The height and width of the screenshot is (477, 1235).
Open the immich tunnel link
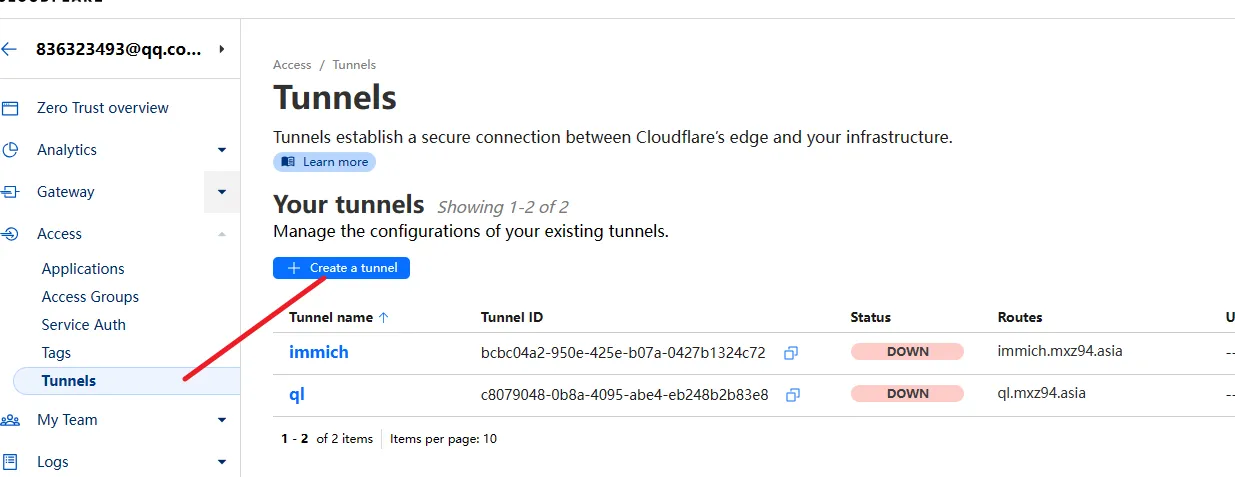[x=319, y=352]
